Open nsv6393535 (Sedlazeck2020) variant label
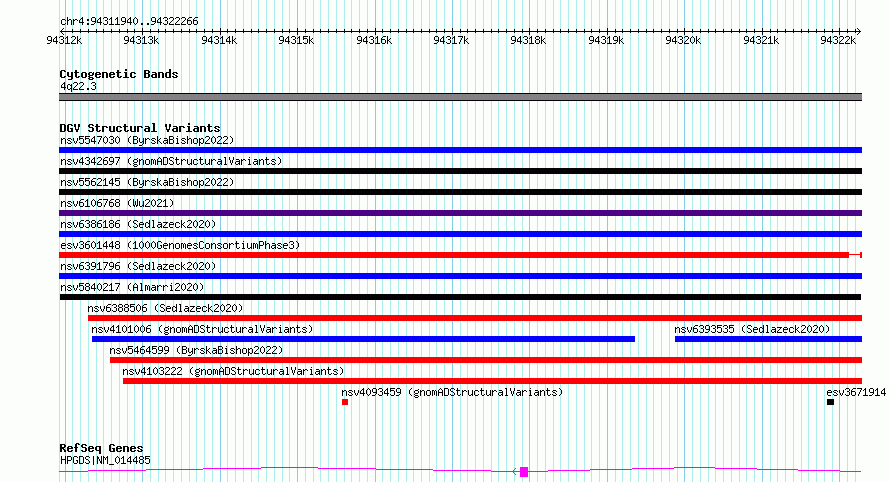The width and height of the screenshot is (890, 482). 752,329
